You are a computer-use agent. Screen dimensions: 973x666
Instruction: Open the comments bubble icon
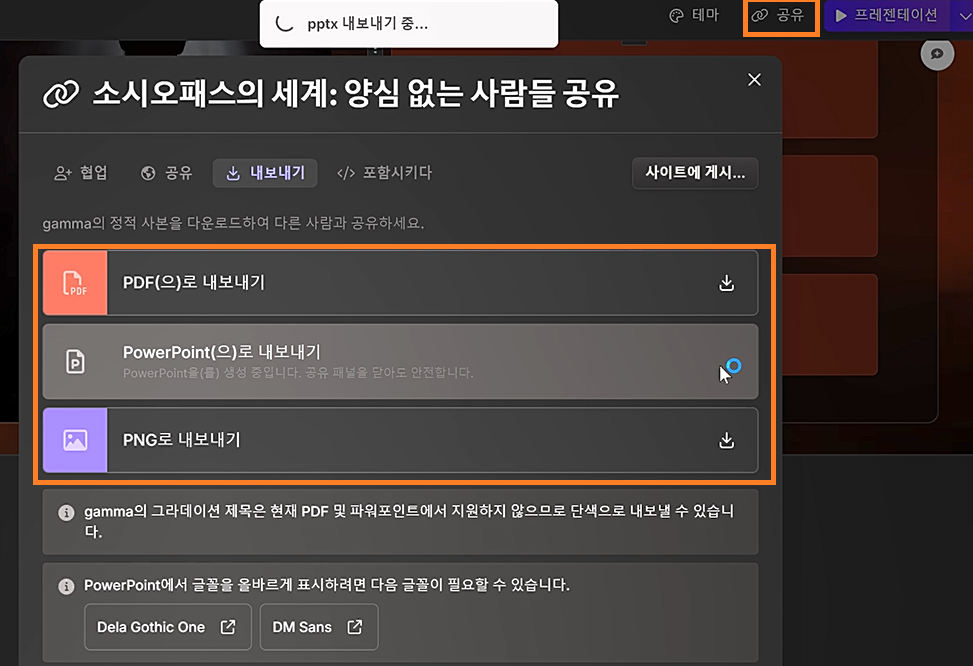[x=937, y=55]
